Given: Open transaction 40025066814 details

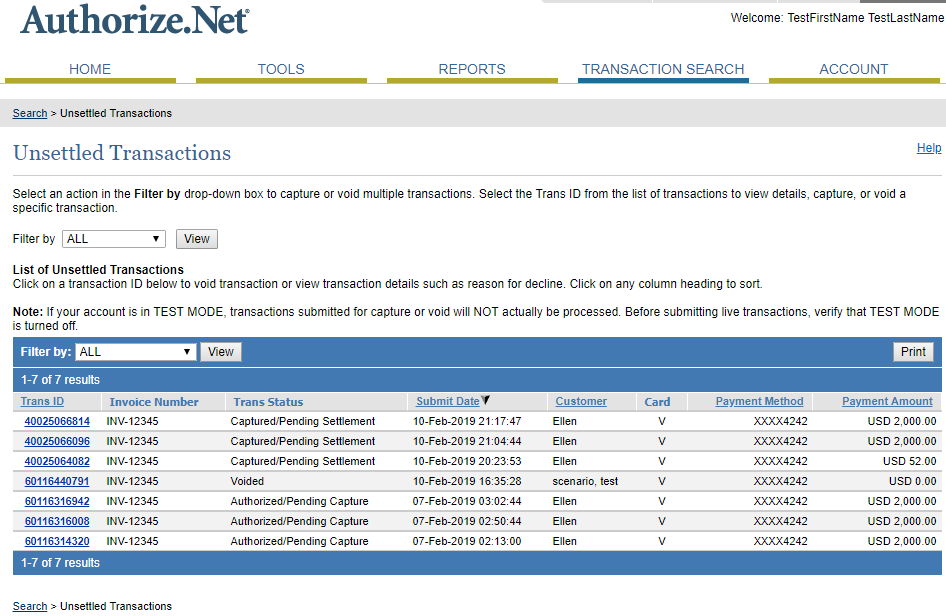Looking at the screenshot, I should point(57,422).
